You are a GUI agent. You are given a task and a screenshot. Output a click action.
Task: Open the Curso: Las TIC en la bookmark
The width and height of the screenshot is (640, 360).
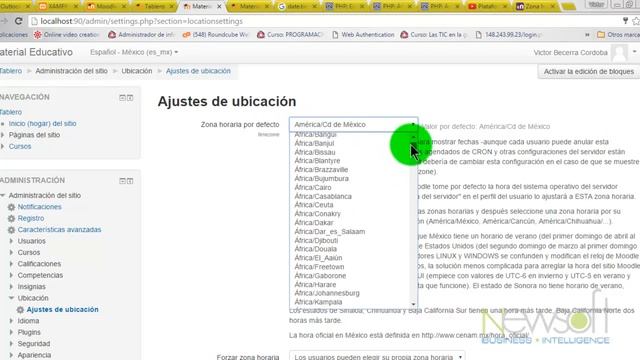coord(433,35)
